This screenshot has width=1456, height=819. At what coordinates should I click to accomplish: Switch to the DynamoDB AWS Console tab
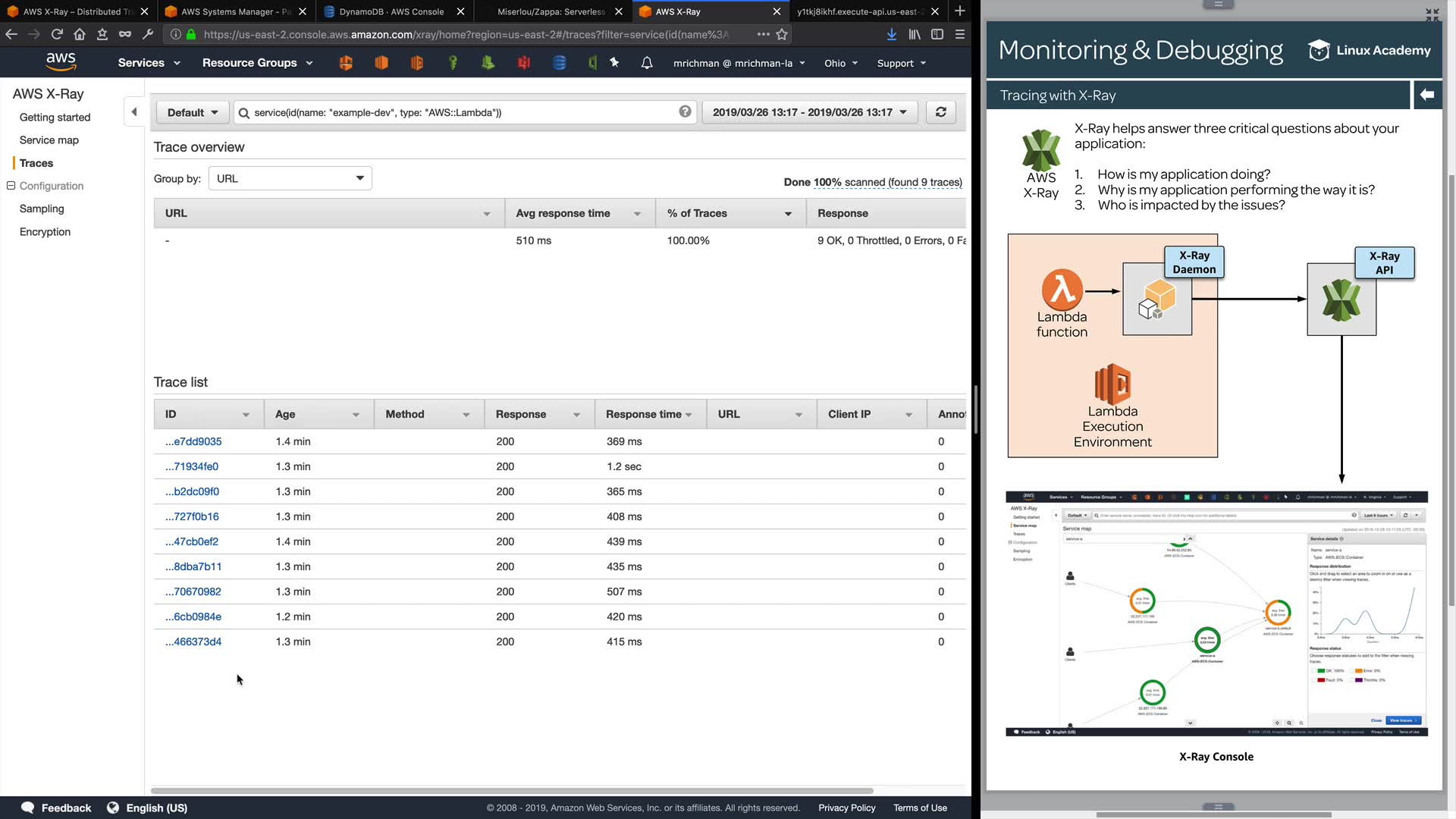391,11
